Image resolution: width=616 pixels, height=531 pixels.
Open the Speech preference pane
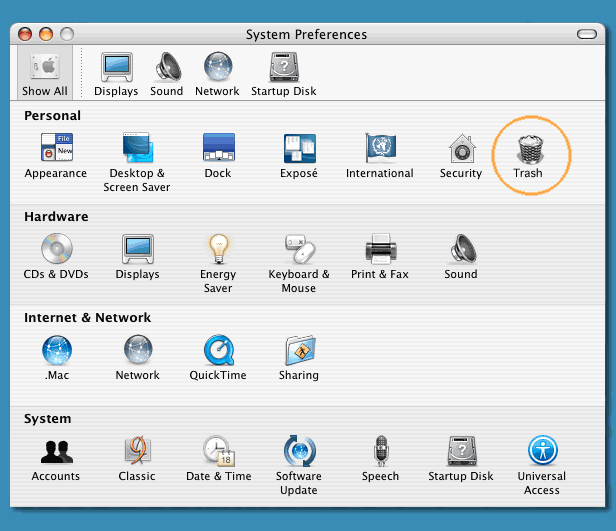point(380,459)
